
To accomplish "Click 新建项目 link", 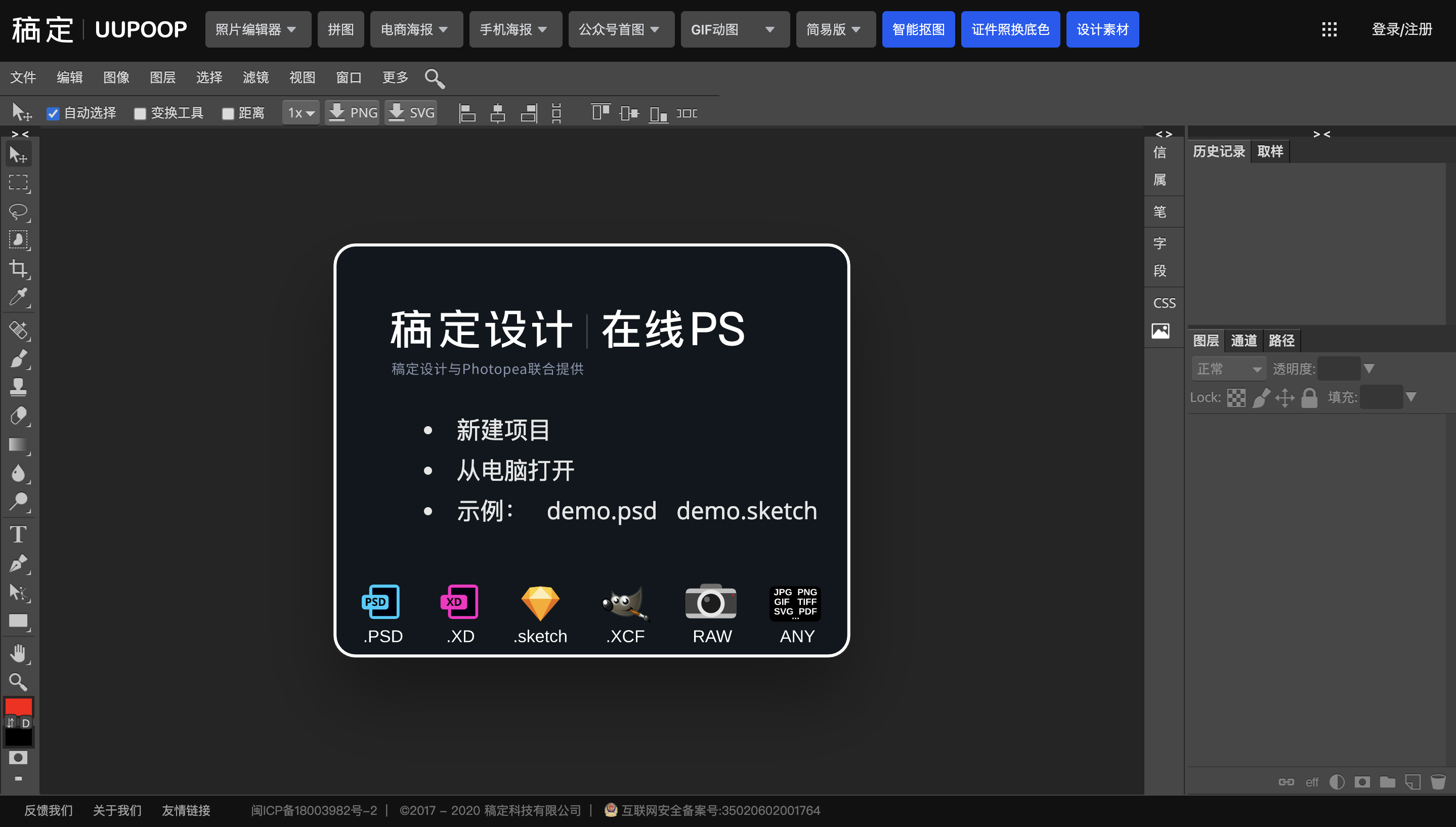I will pyautogui.click(x=503, y=430).
